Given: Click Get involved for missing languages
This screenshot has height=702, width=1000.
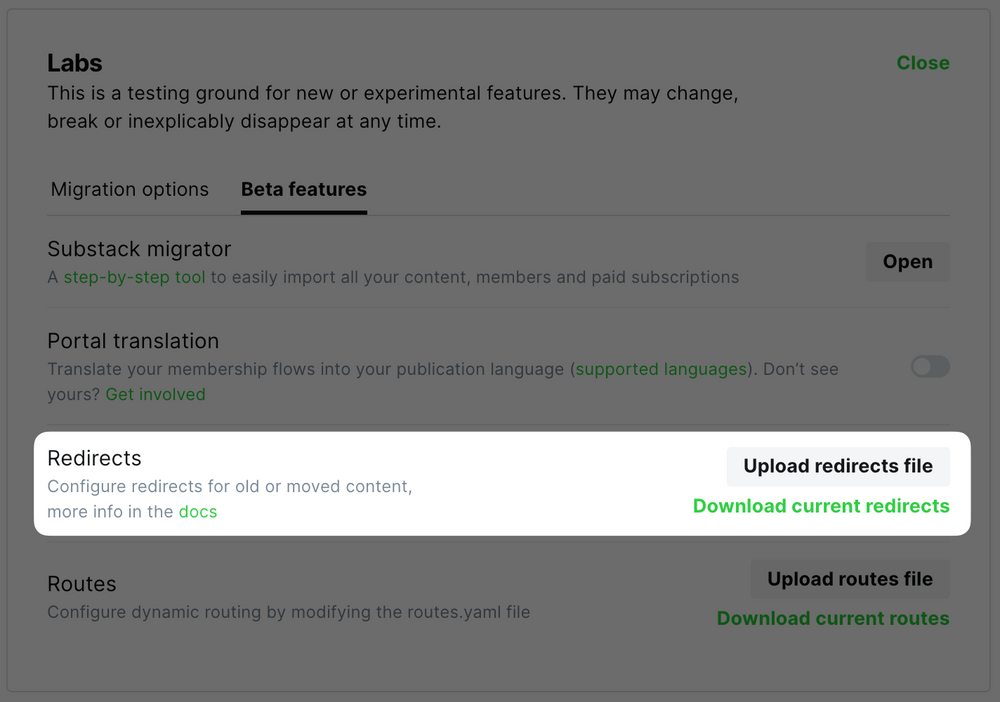Looking at the screenshot, I should [155, 394].
